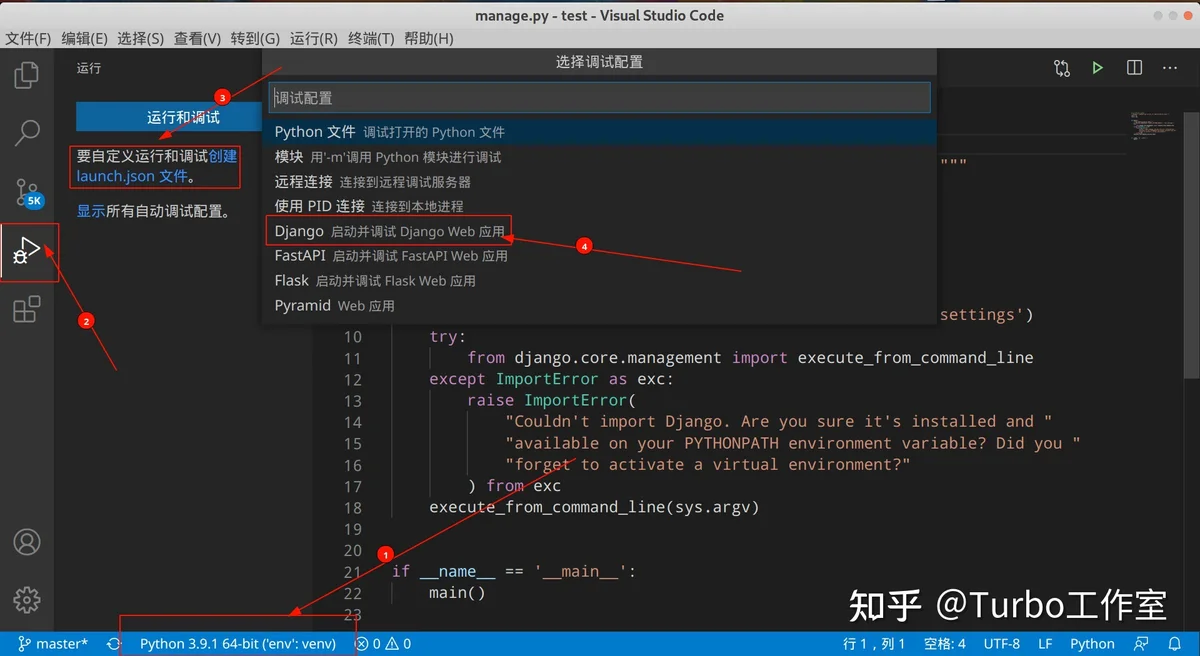Screen dimensions: 1200x656
Task: Click the 'try:' statement on line 10
Action: [448, 337]
